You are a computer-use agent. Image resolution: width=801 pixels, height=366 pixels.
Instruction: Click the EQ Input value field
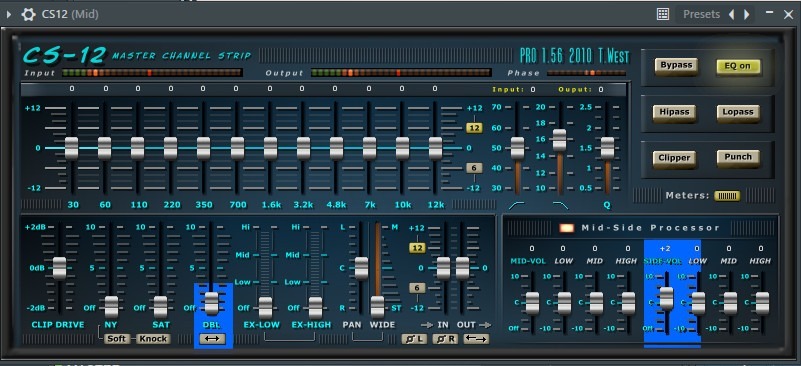(533, 89)
